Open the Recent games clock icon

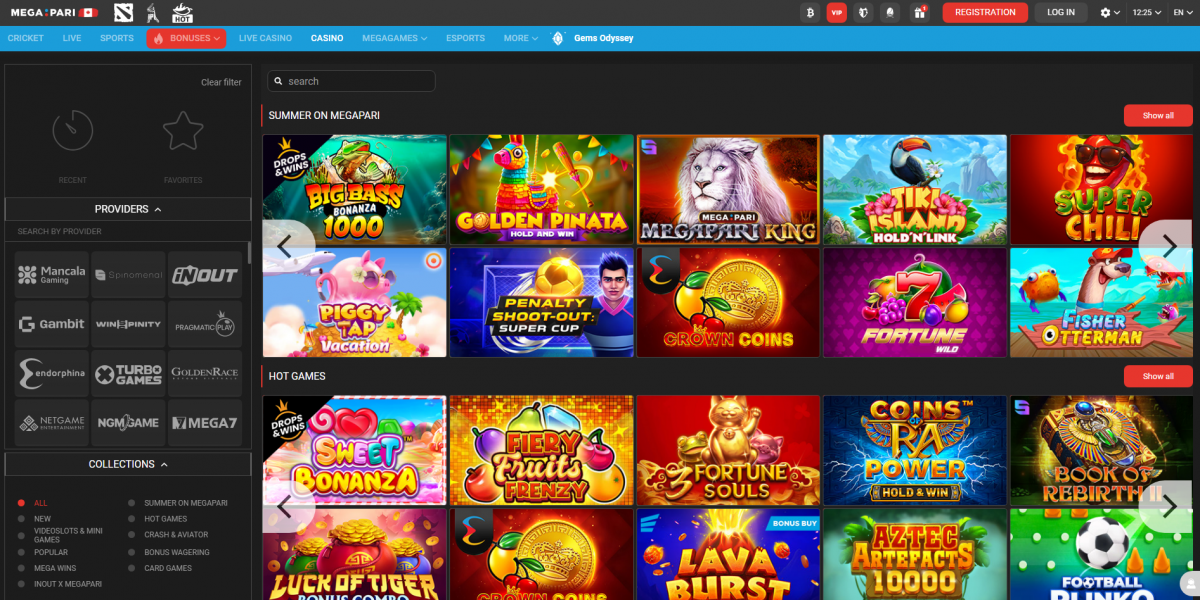[73, 131]
